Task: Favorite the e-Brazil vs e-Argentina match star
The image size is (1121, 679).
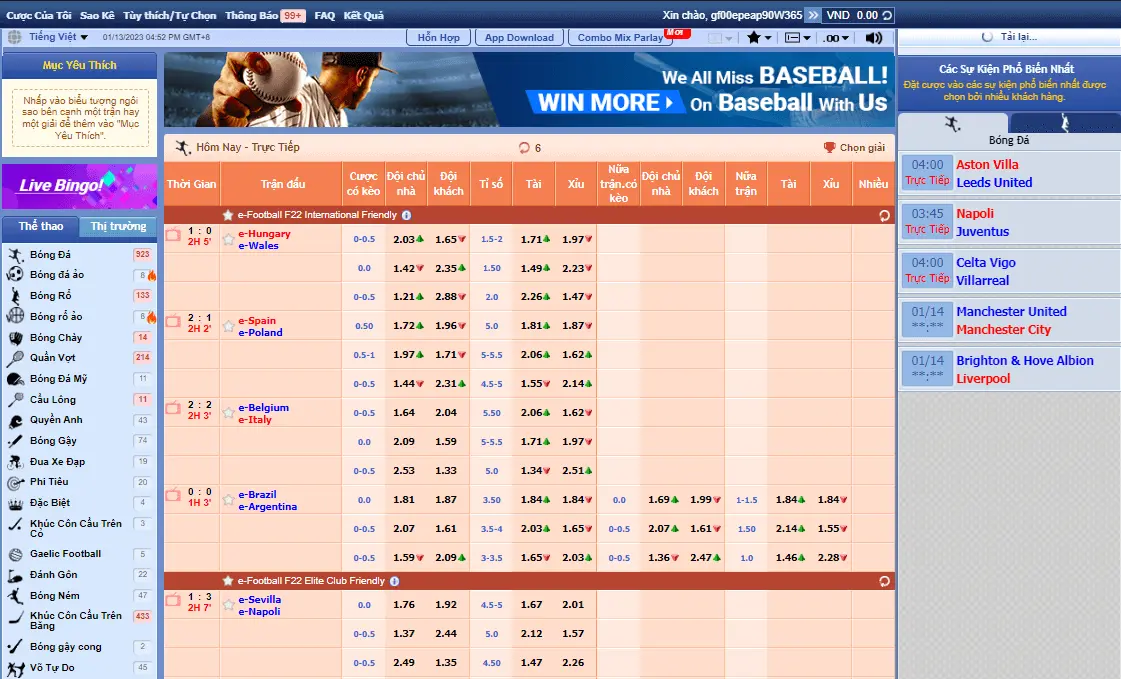Action: [x=228, y=500]
